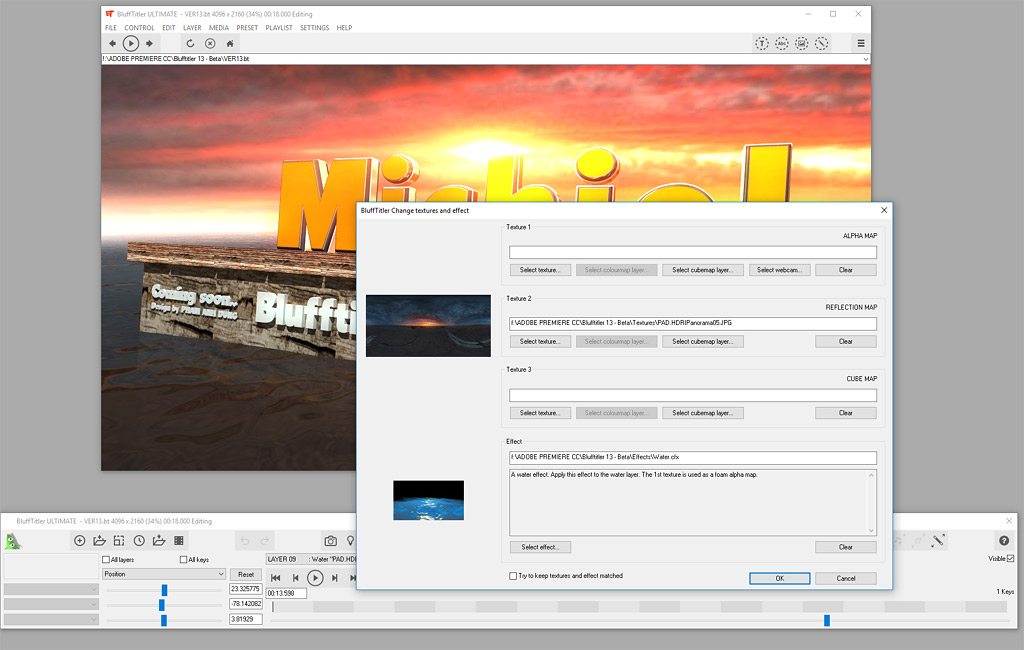This screenshot has width=1024, height=650.
Task: Open the Position property dropdown
Action: pyautogui.click(x=164, y=574)
